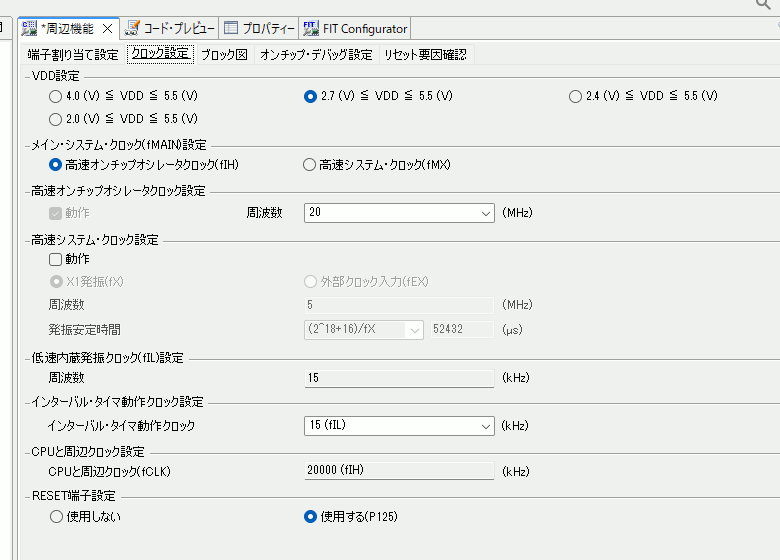Select VDD range 2.4V to 5.5V

tap(575, 96)
